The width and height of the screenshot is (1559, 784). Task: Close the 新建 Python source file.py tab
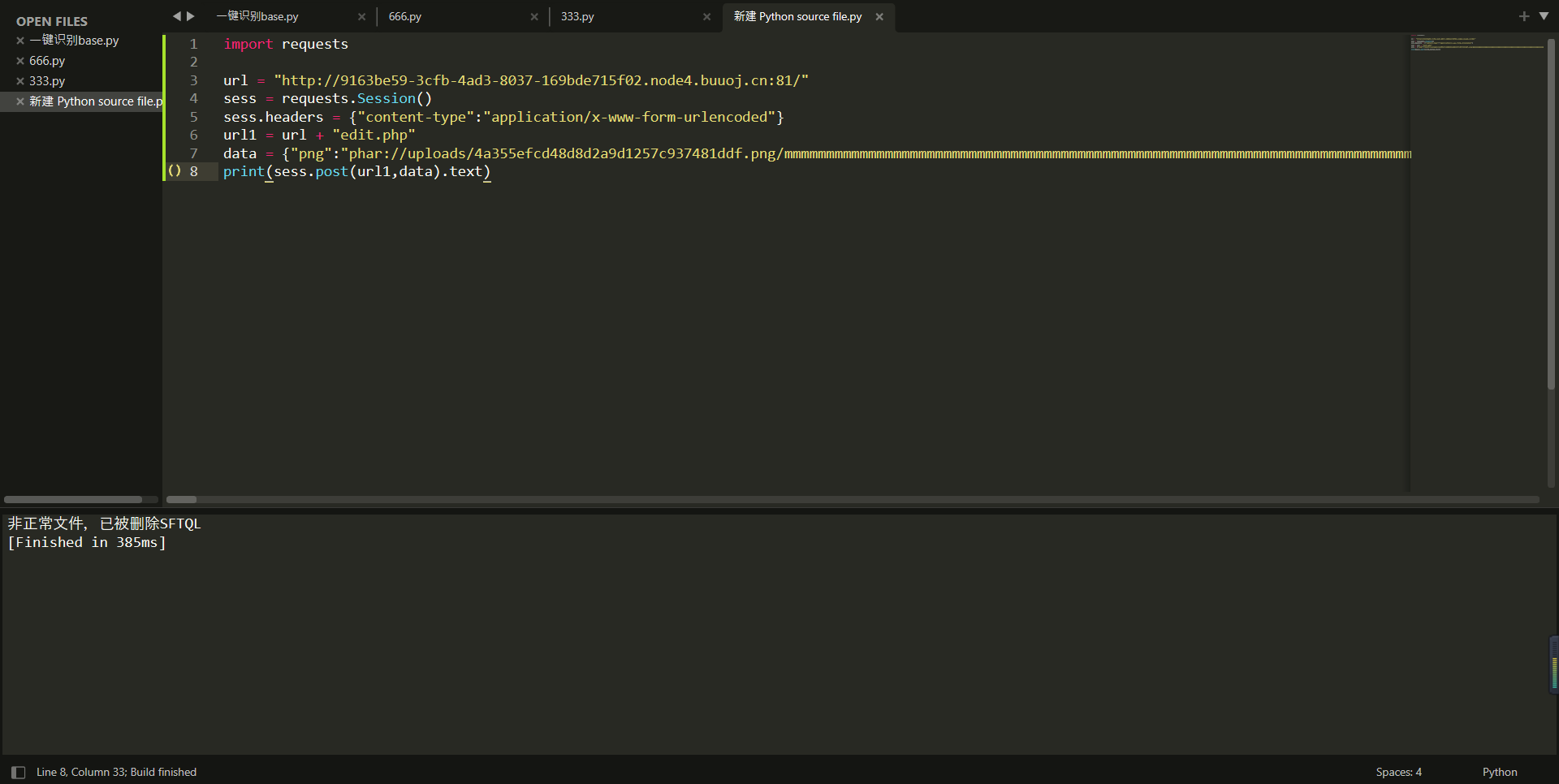[879, 17]
